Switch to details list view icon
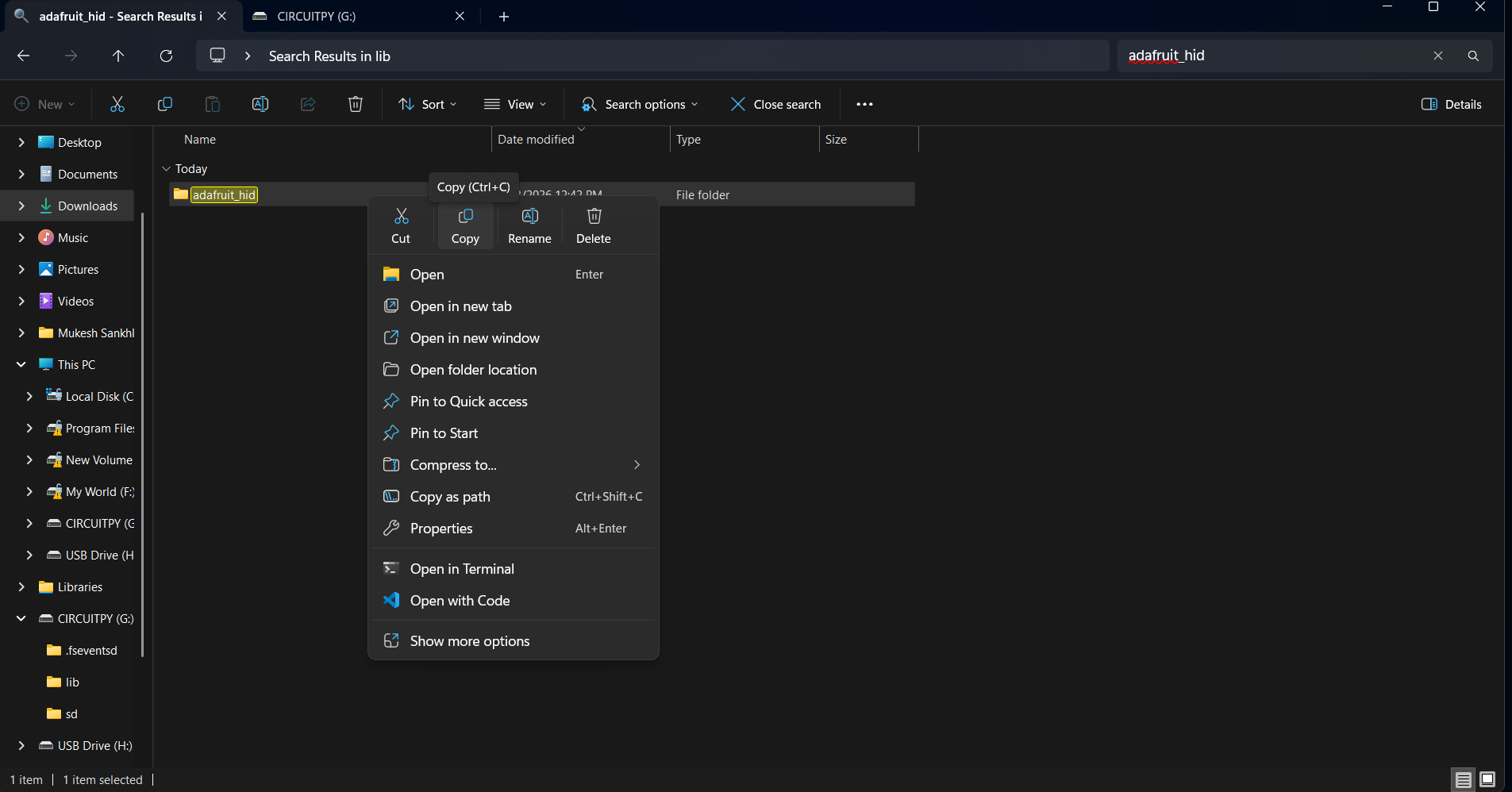 [x=1464, y=779]
